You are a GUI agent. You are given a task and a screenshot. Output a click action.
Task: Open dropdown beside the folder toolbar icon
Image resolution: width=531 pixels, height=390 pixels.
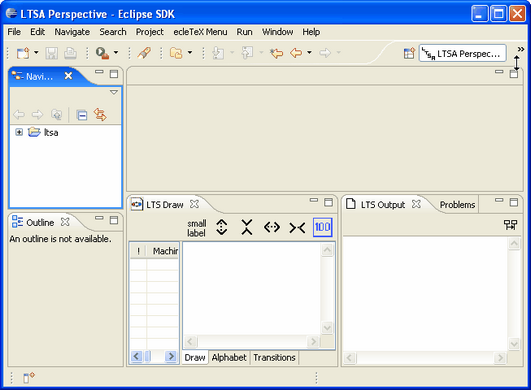190,52
